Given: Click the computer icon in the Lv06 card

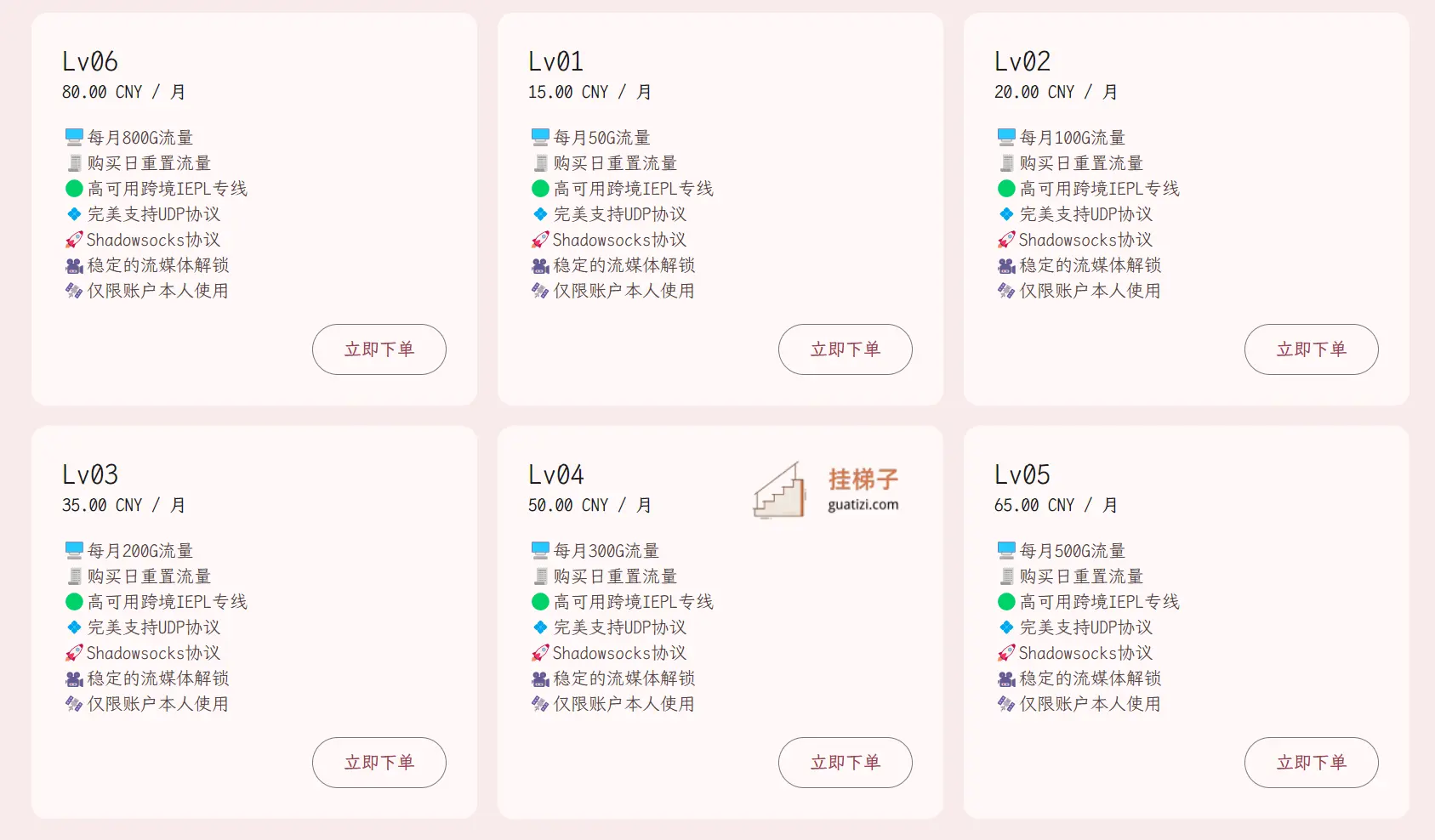Looking at the screenshot, I should 74,137.
